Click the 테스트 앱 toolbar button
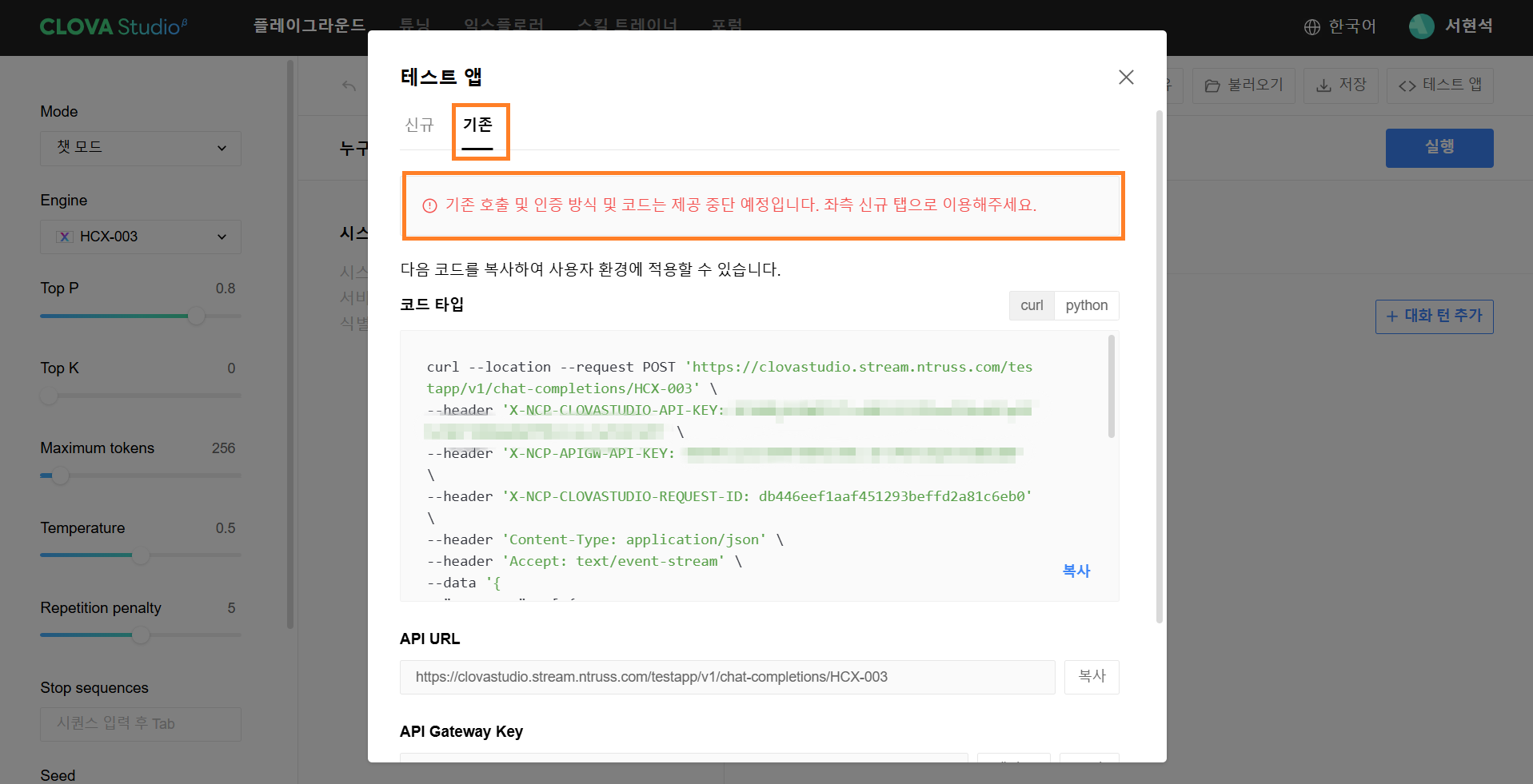The height and width of the screenshot is (784, 1533). tap(1440, 86)
